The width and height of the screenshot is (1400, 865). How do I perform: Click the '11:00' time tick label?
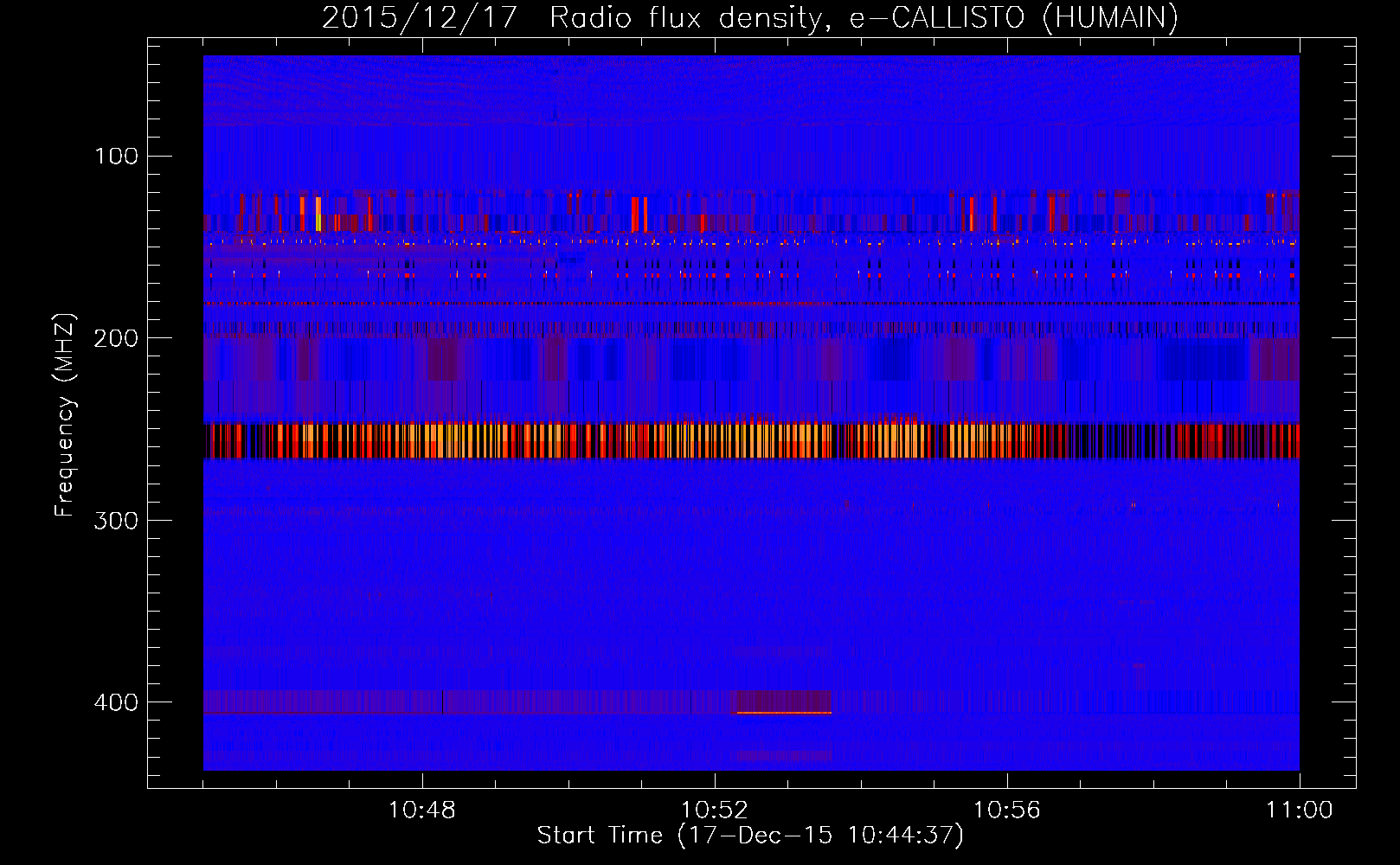coord(1300,811)
